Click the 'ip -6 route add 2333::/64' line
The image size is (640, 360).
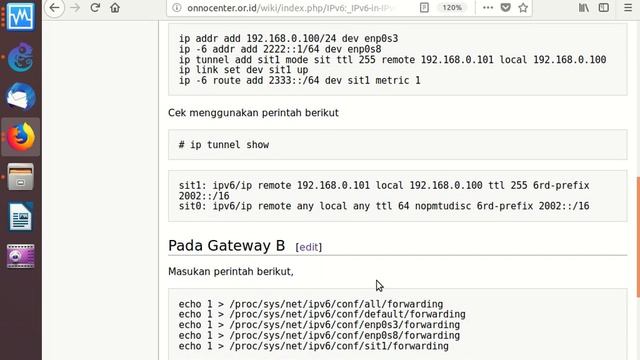pos(299,80)
